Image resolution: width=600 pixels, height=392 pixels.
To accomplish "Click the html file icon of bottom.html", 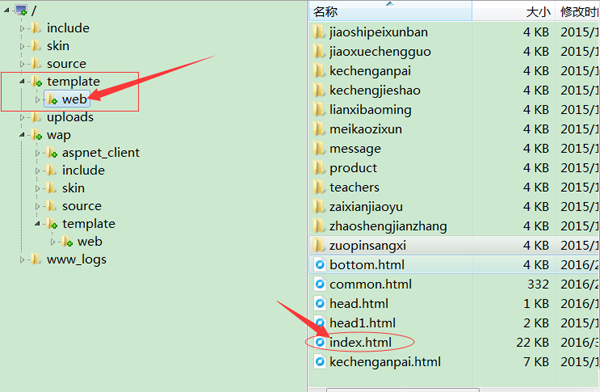I will 320,265.
